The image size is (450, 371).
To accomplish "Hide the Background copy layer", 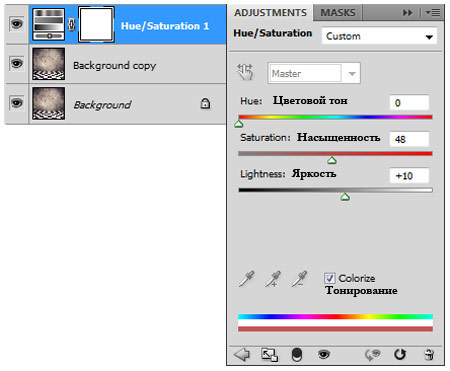I will [x=17, y=63].
